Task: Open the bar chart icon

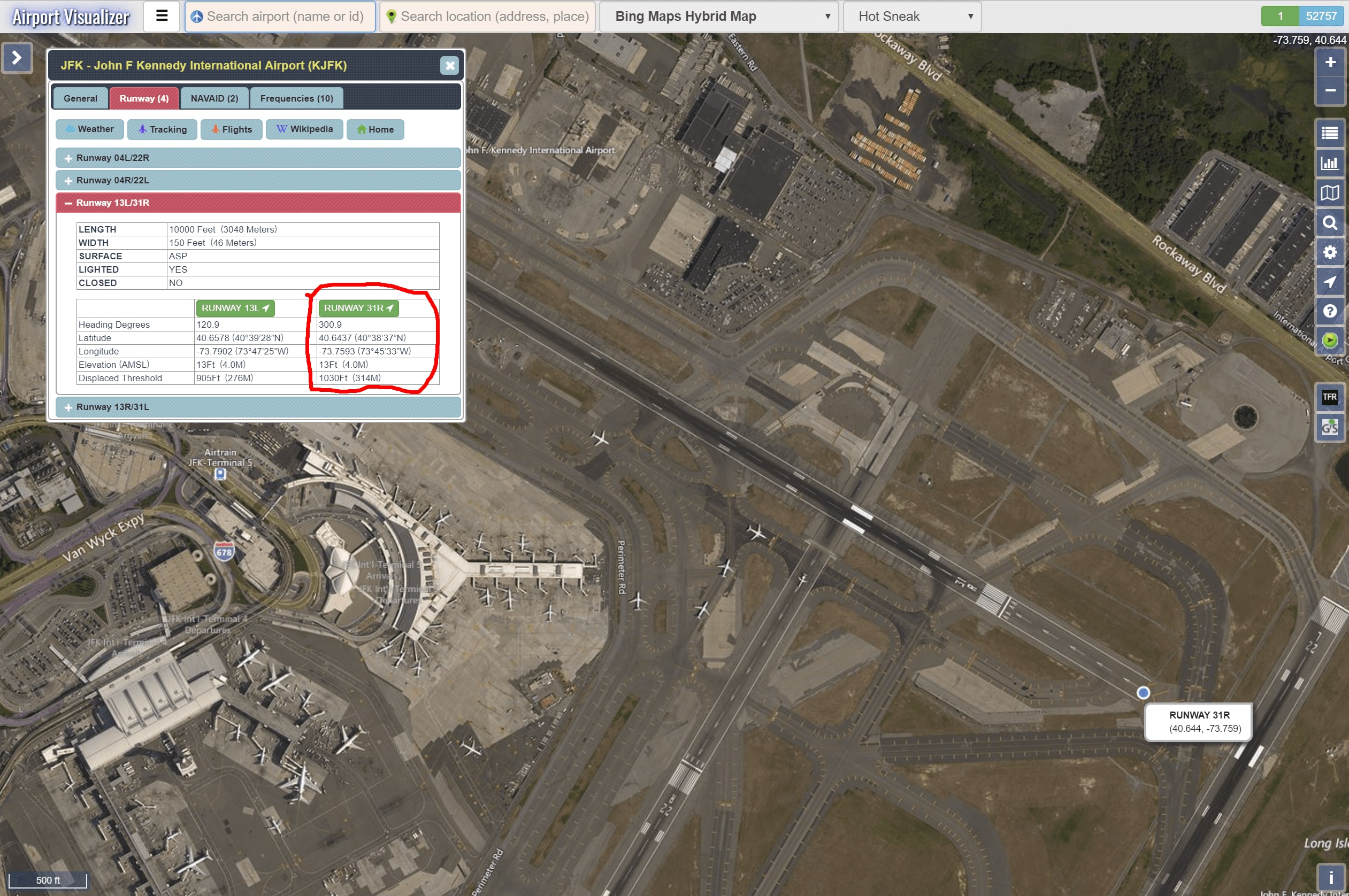Action: [1330, 163]
